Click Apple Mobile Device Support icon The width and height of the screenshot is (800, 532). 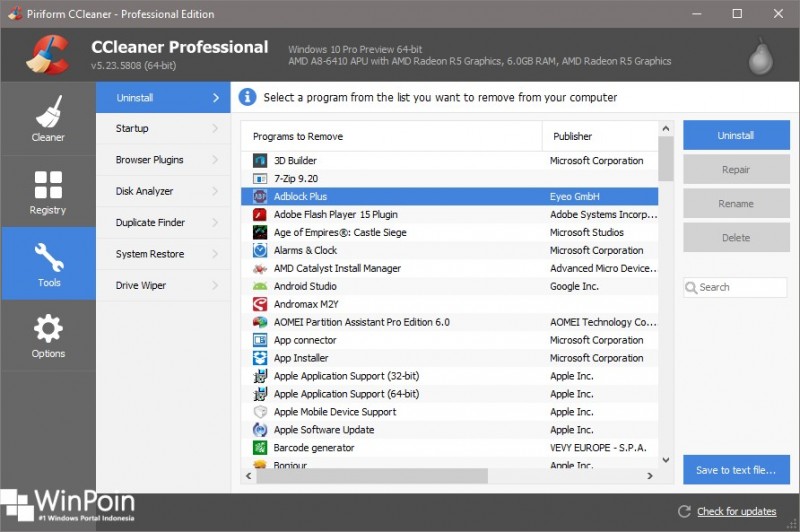pyautogui.click(x=260, y=412)
